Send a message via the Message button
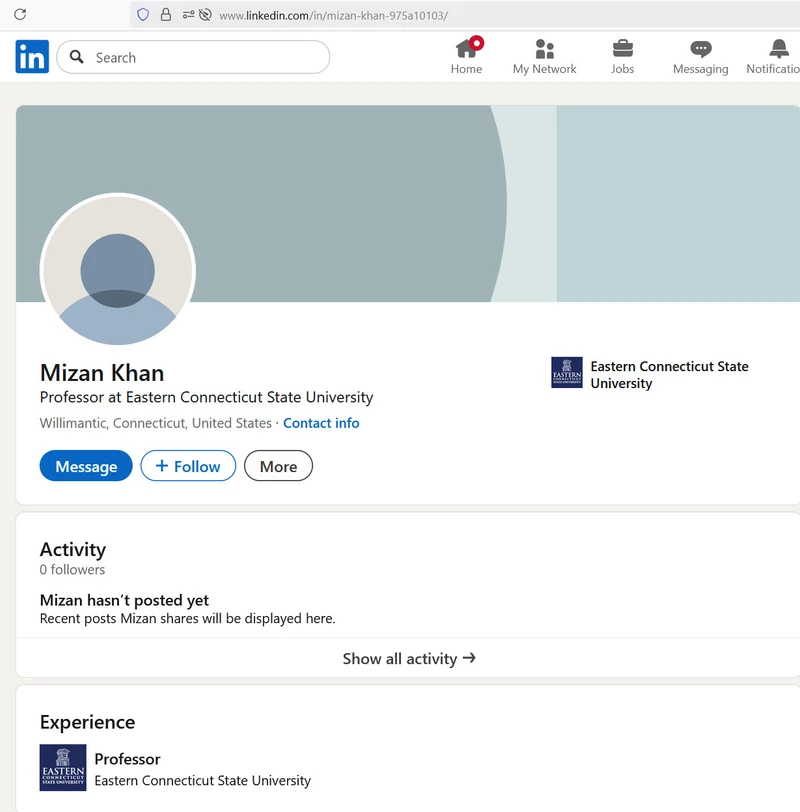The height and width of the screenshot is (812, 800). (86, 466)
